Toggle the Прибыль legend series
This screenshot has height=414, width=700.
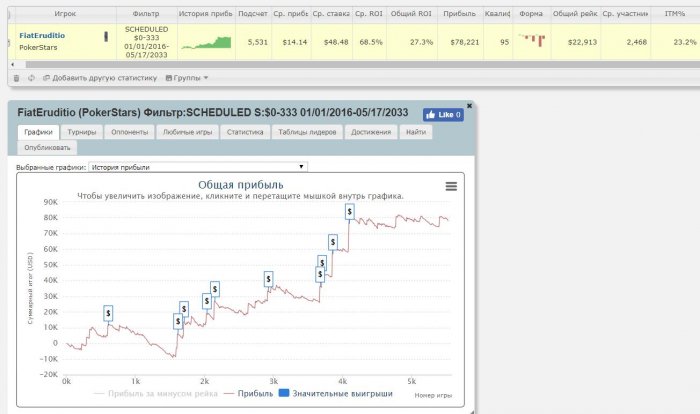pyautogui.click(x=249, y=393)
